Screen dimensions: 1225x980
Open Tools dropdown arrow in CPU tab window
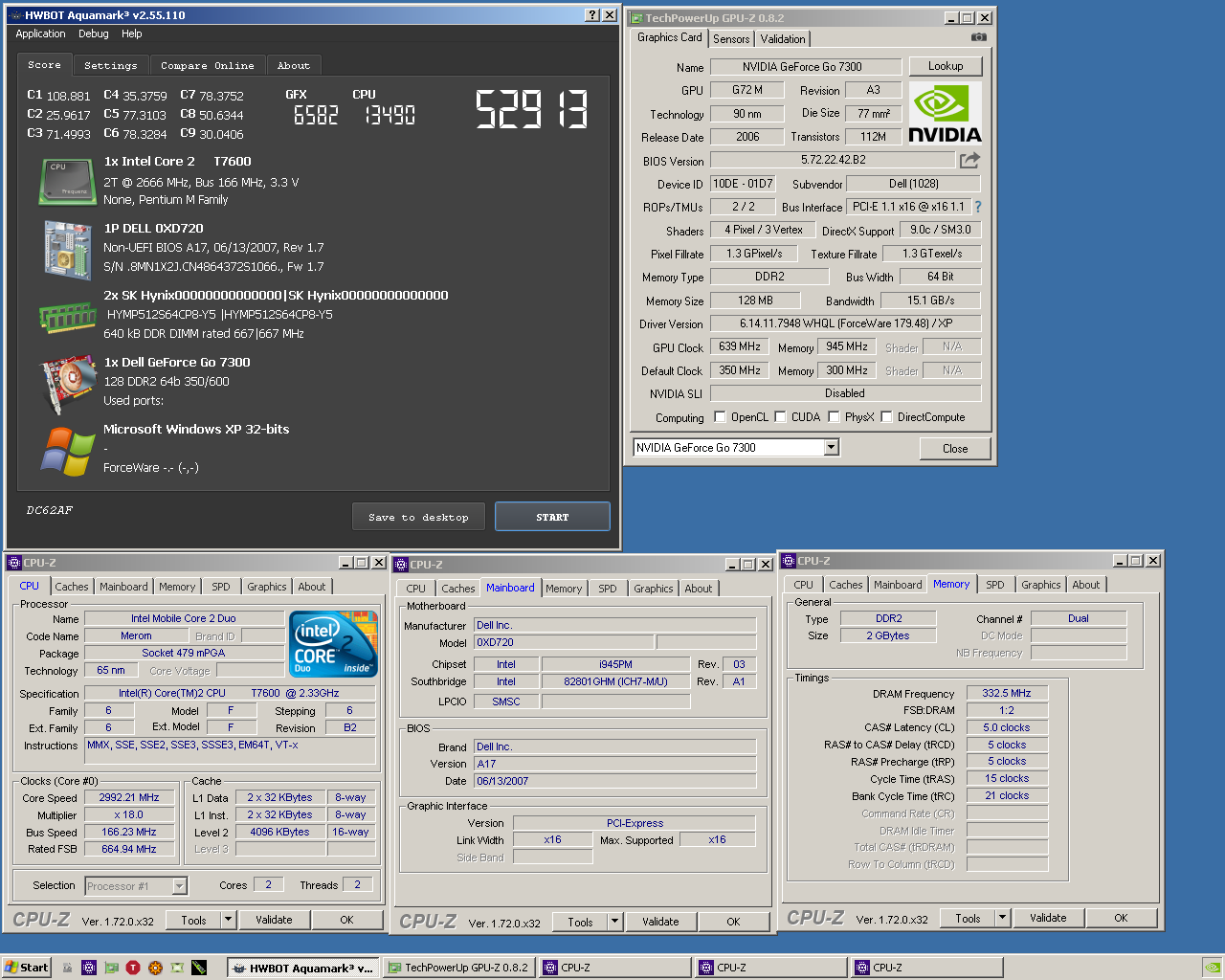pos(229,920)
